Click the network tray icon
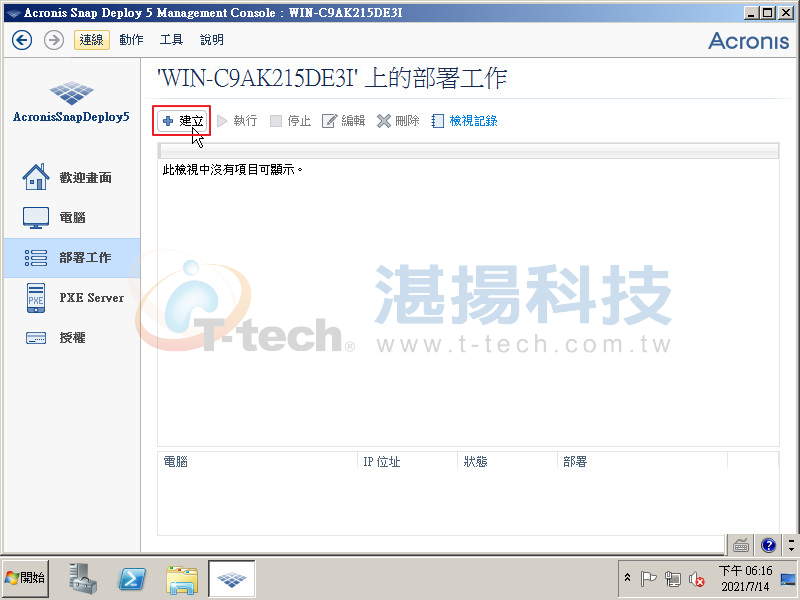The width and height of the screenshot is (800, 600). click(673, 579)
